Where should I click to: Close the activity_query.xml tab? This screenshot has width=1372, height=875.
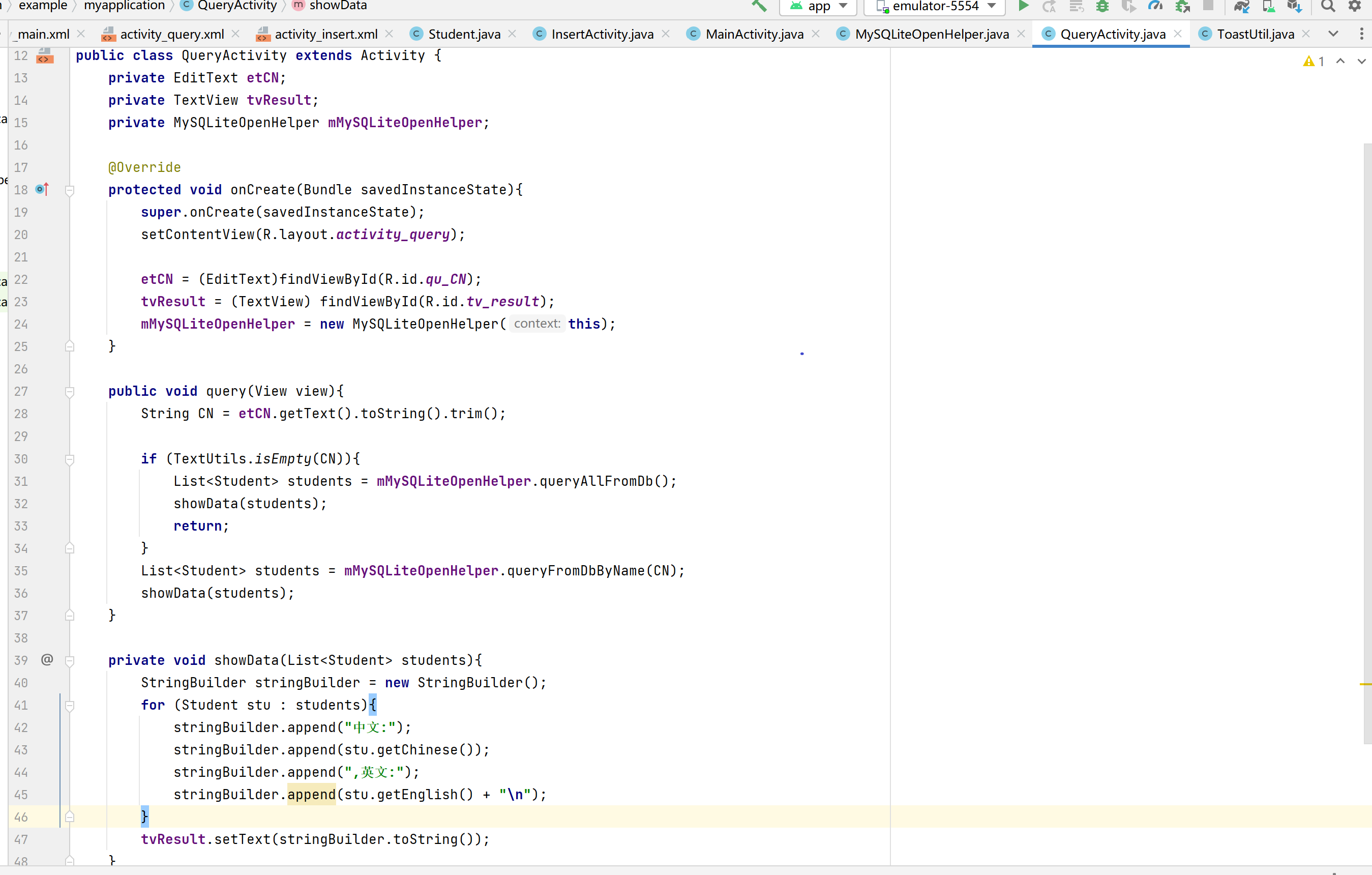point(235,34)
